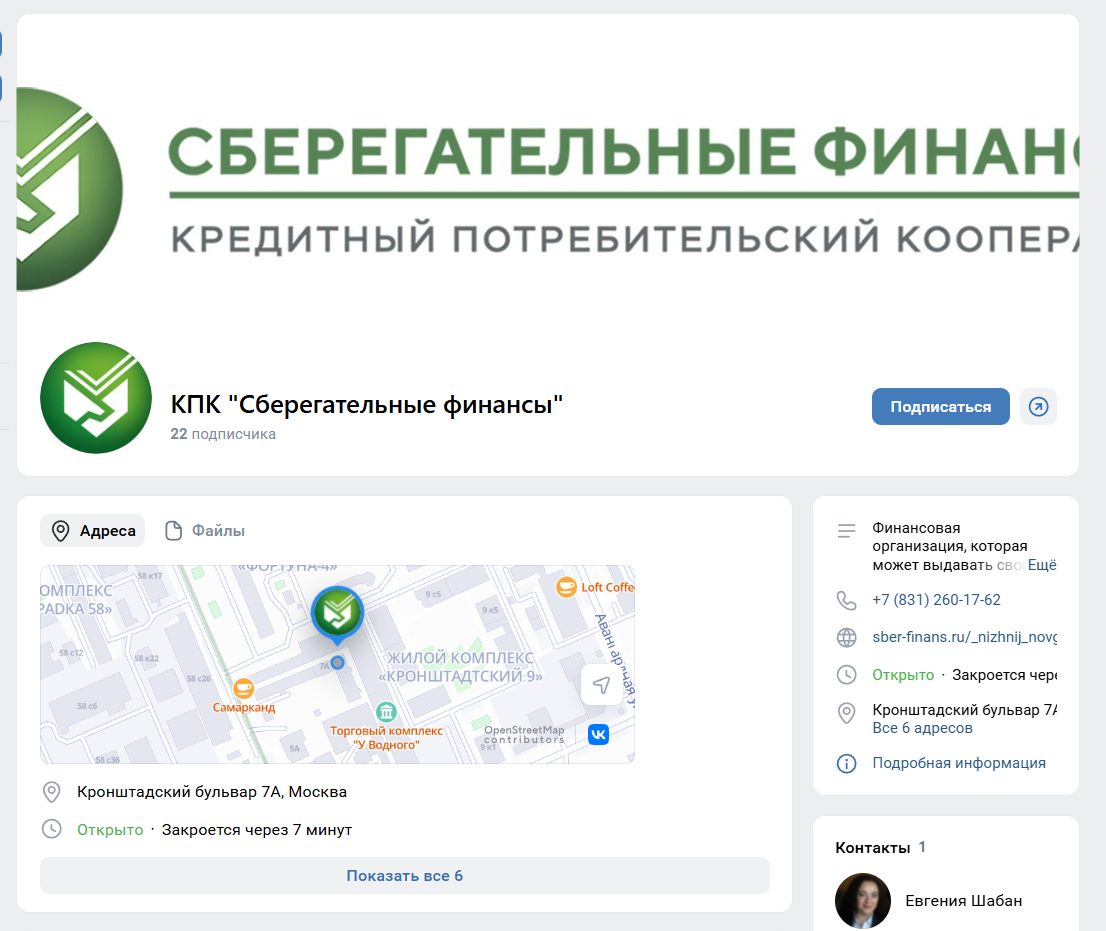Screen dimensions: 1106x931
Task: Click the Самарканд cafe marker on map
Action: (243, 695)
